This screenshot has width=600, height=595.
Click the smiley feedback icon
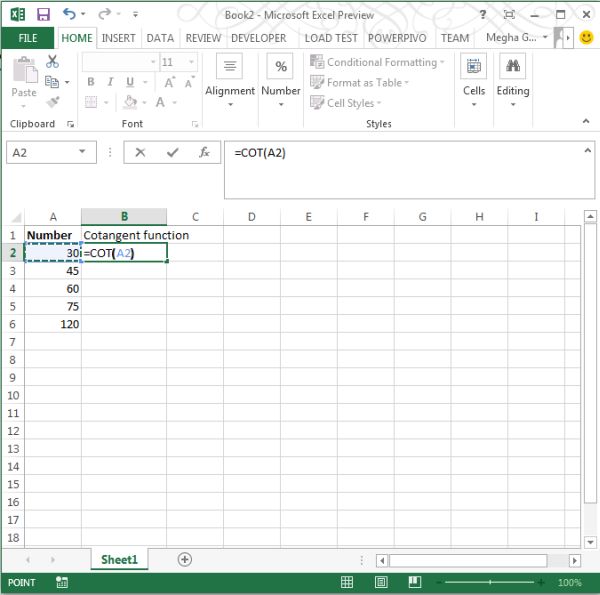pos(586,37)
